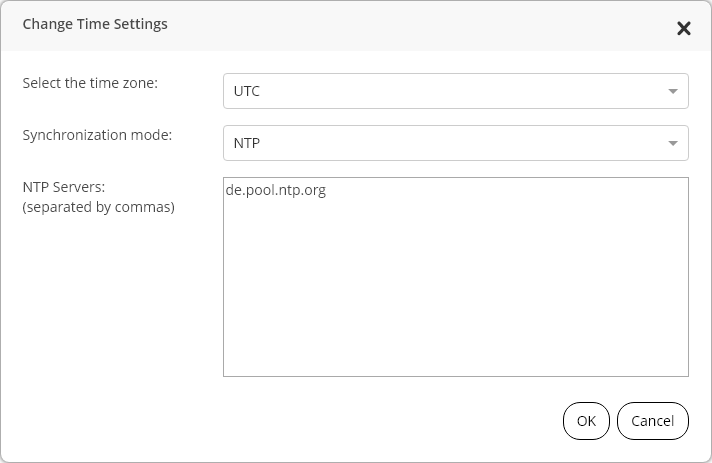Click on the de.pool.ntp.org server entry
The width and height of the screenshot is (712, 463).
point(276,190)
